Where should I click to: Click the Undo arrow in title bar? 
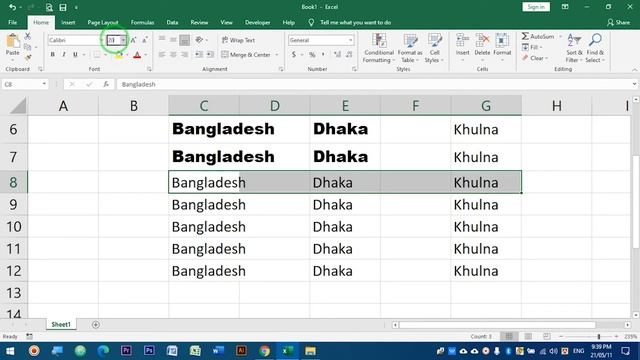tap(12, 7)
